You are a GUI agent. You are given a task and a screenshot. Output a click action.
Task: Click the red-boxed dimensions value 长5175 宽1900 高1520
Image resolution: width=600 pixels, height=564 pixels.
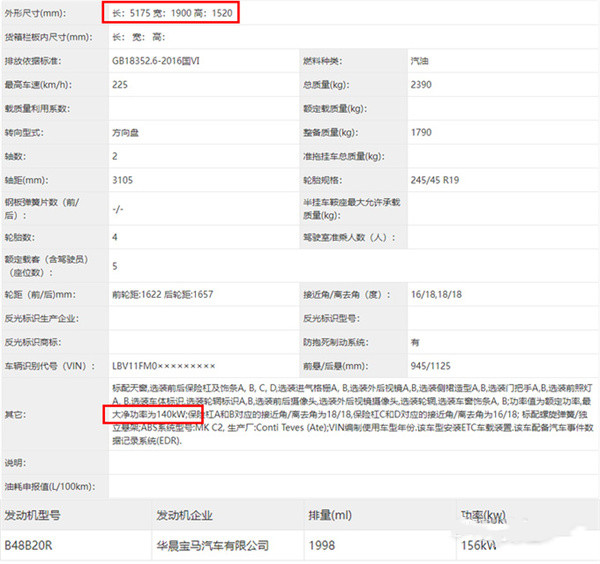click(172, 15)
